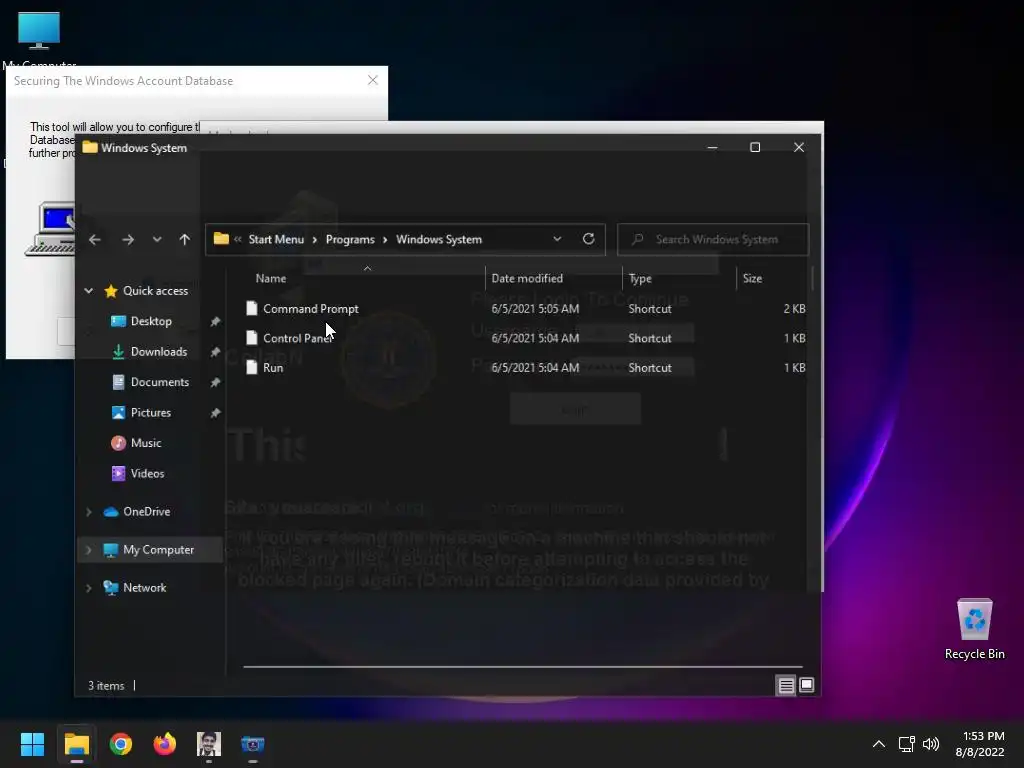This screenshot has width=1024, height=768.
Task: Click Windows System breadcrumb segment
Action: [439, 240]
